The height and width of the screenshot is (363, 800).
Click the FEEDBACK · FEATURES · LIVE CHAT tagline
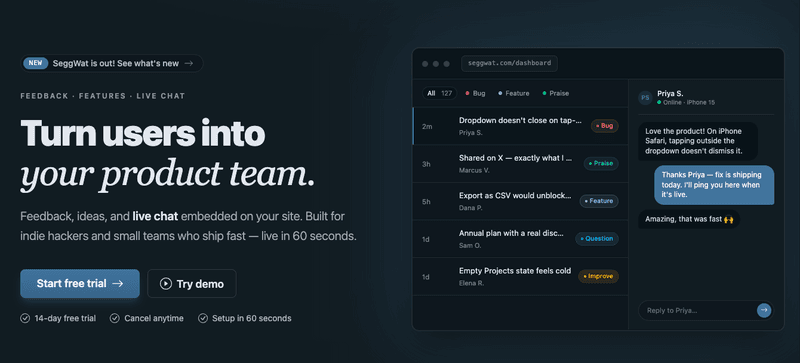click(x=103, y=96)
